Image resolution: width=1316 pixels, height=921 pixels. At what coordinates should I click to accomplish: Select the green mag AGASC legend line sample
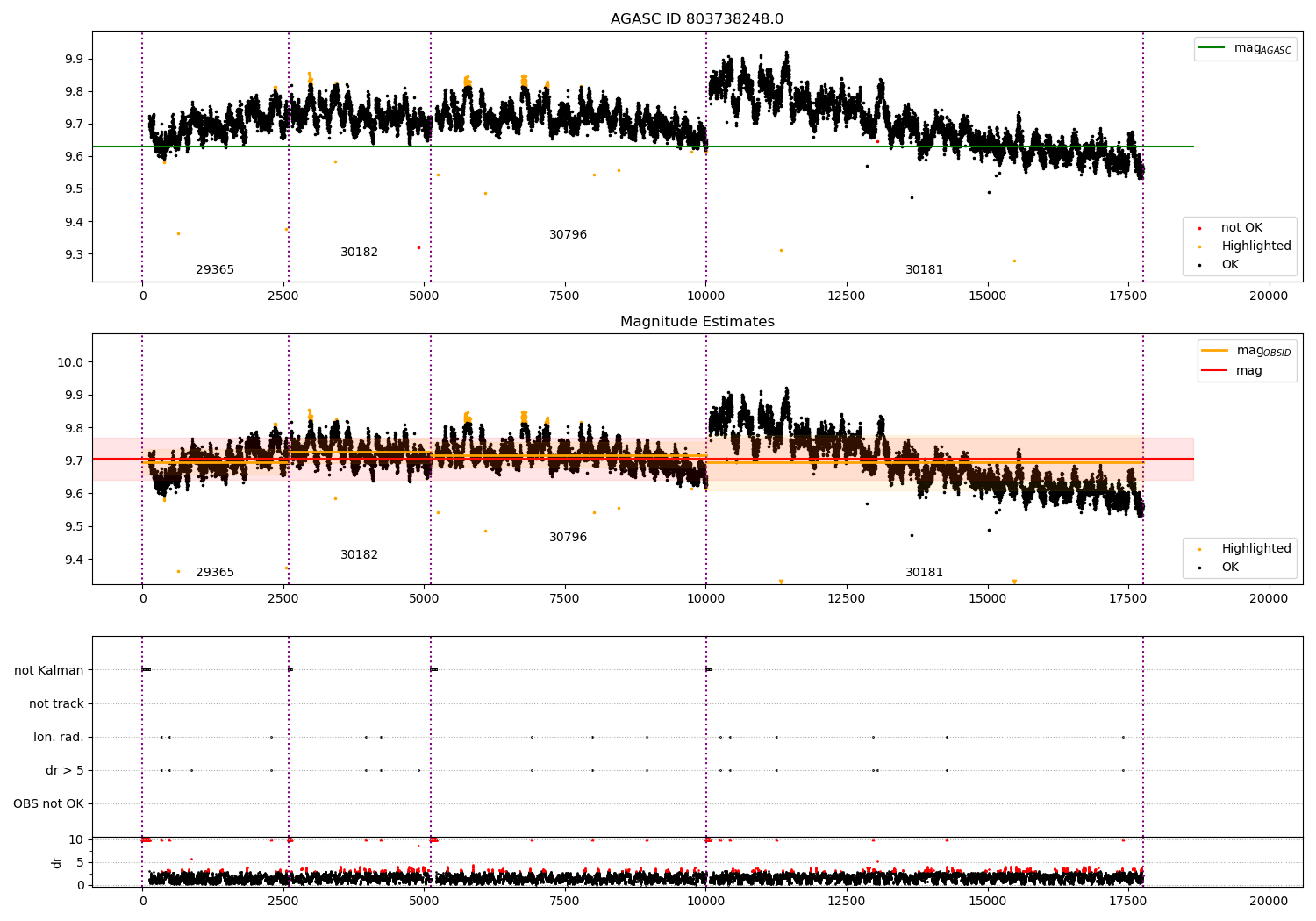click(x=1212, y=48)
